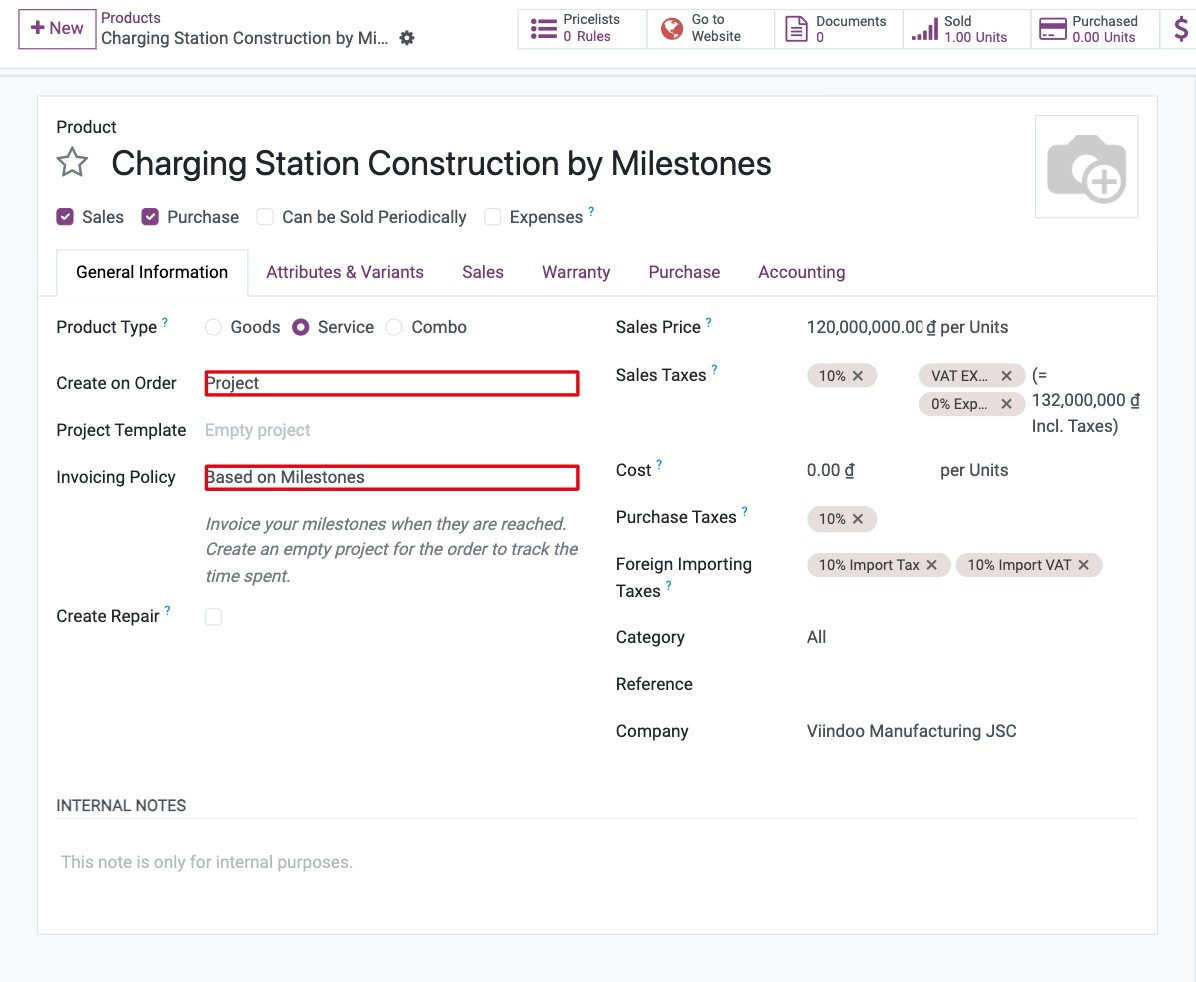Edit the product name title

click(x=442, y=163)
